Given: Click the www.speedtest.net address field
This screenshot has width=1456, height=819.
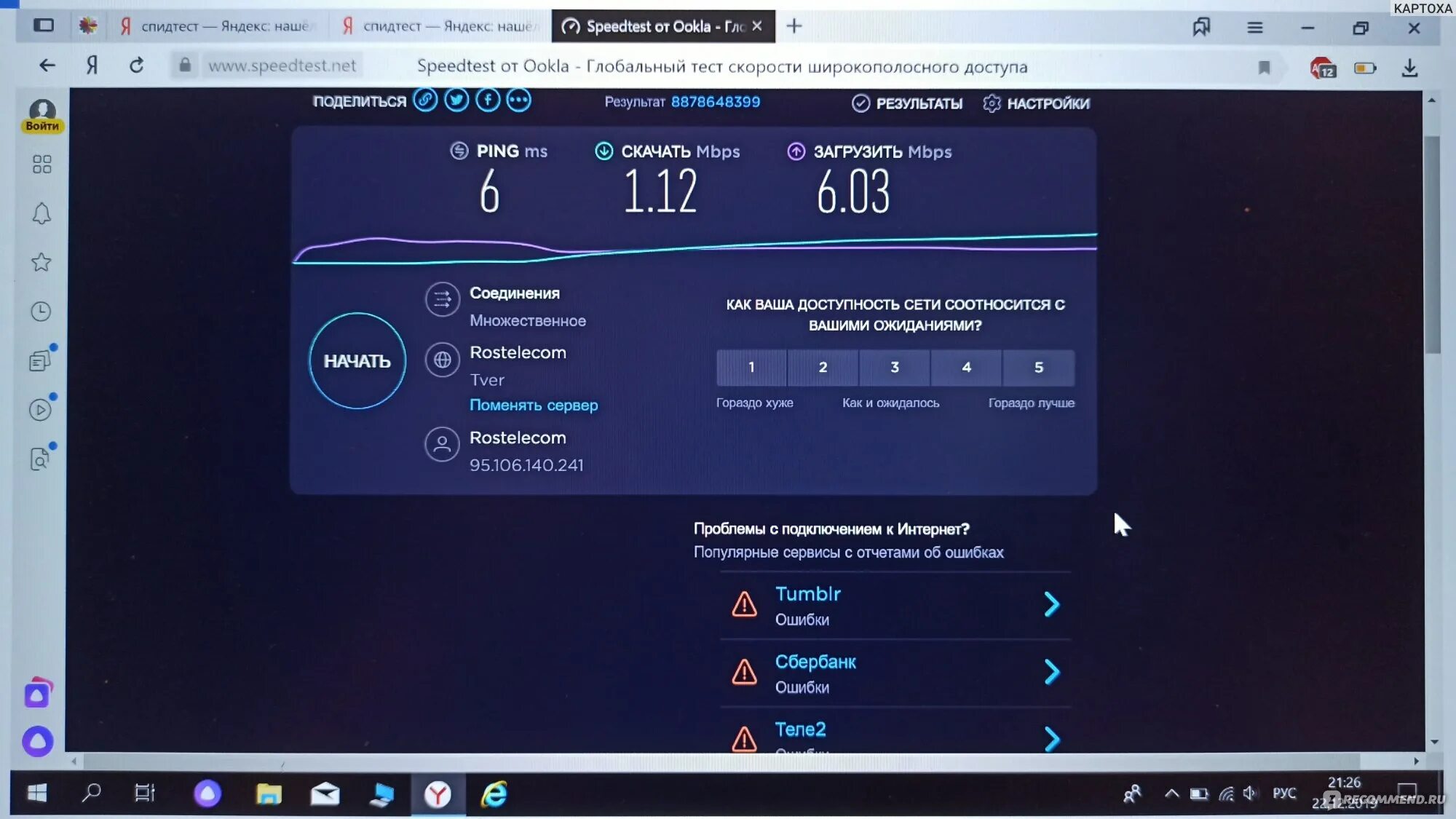Looking at the screenshot, I should click(x=282, y=66).
